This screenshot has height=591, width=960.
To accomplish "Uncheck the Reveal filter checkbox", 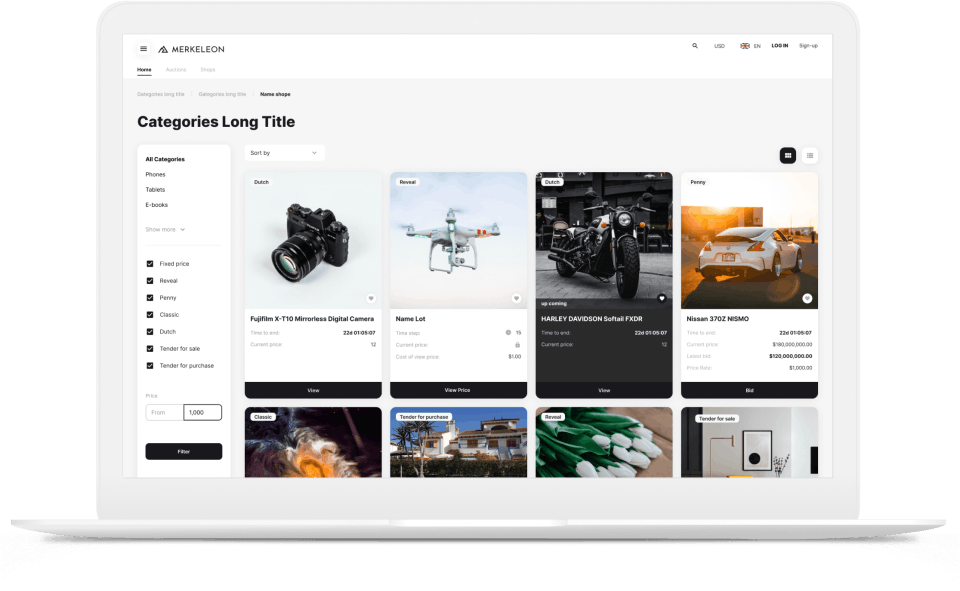I will pyautogui.click(x=150, y=281).
